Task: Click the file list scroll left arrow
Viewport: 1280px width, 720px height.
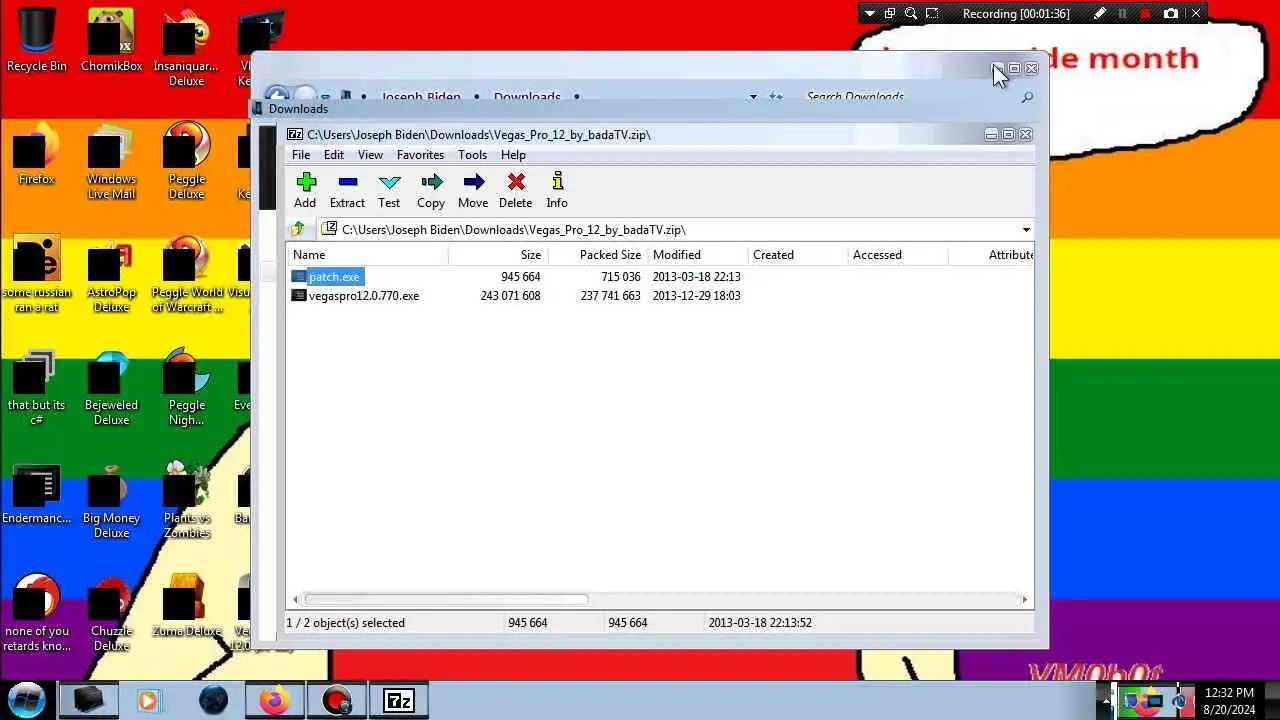Action: point(295,599)
